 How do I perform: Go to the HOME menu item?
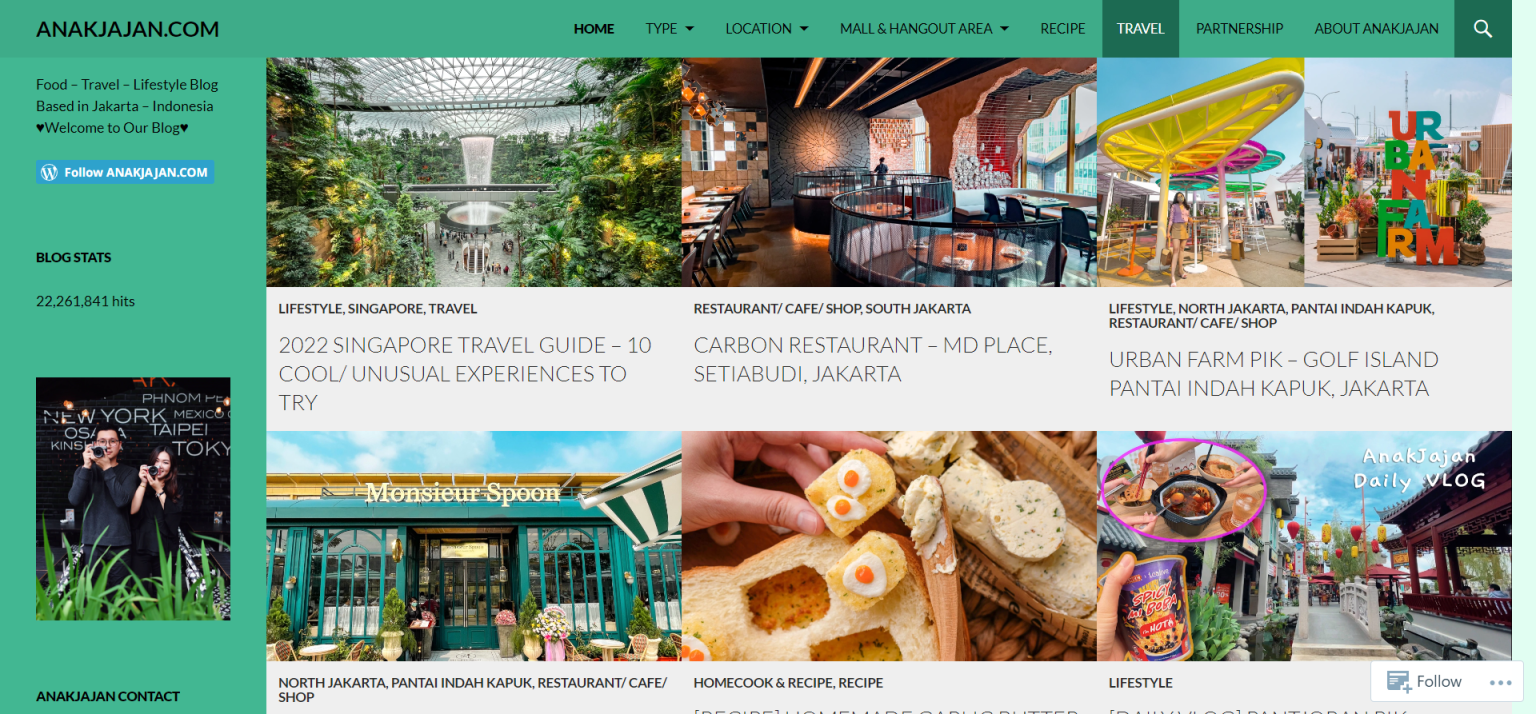pyautogui.click(x=594, y=29)
